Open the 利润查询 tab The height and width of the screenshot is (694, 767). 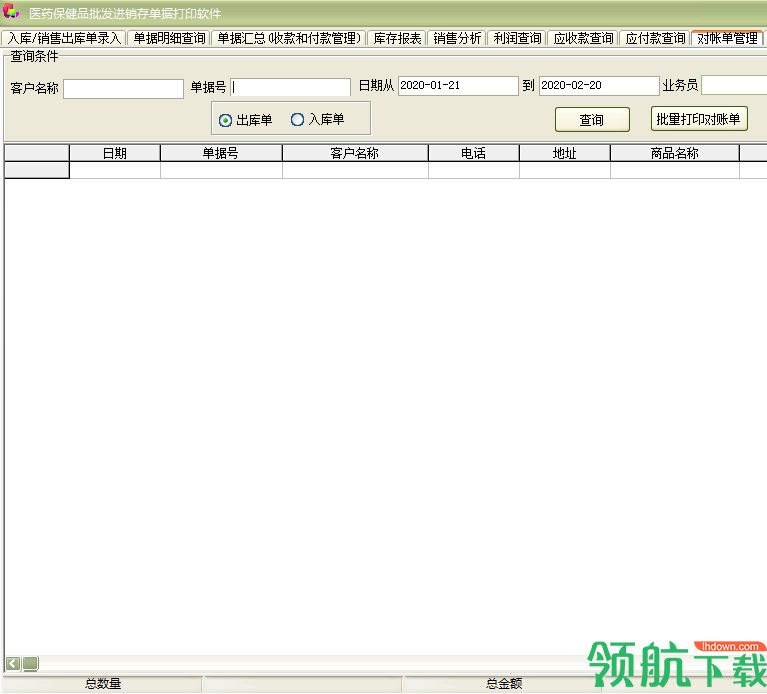pyautogui.click(x=517, y=38)
